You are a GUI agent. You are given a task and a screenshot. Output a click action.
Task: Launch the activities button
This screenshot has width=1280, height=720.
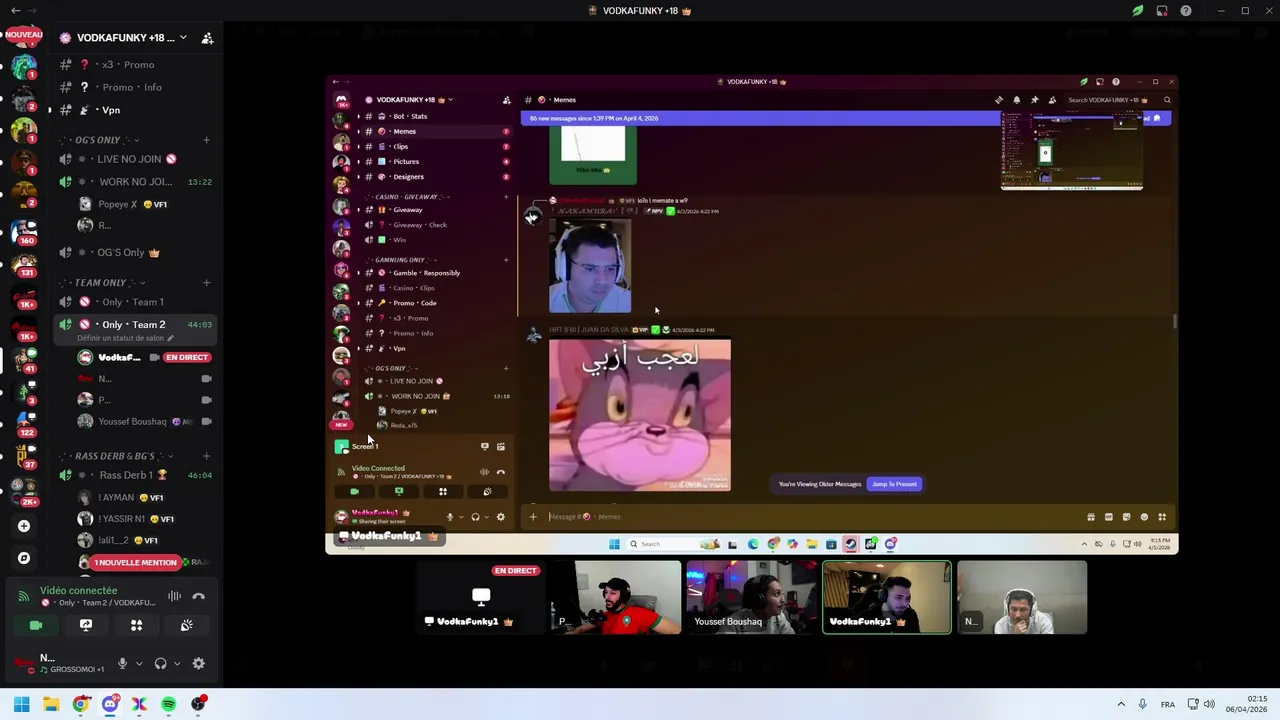point(136,625)
